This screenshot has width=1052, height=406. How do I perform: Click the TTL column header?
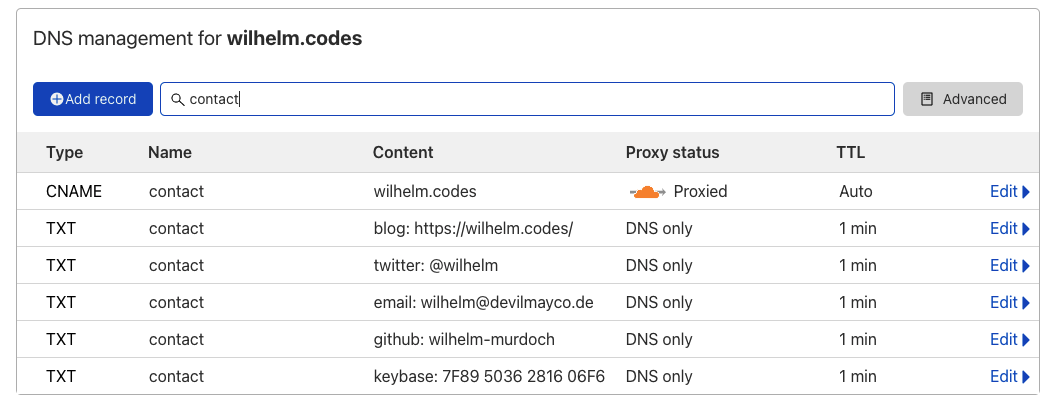click(x=850, y=153)
